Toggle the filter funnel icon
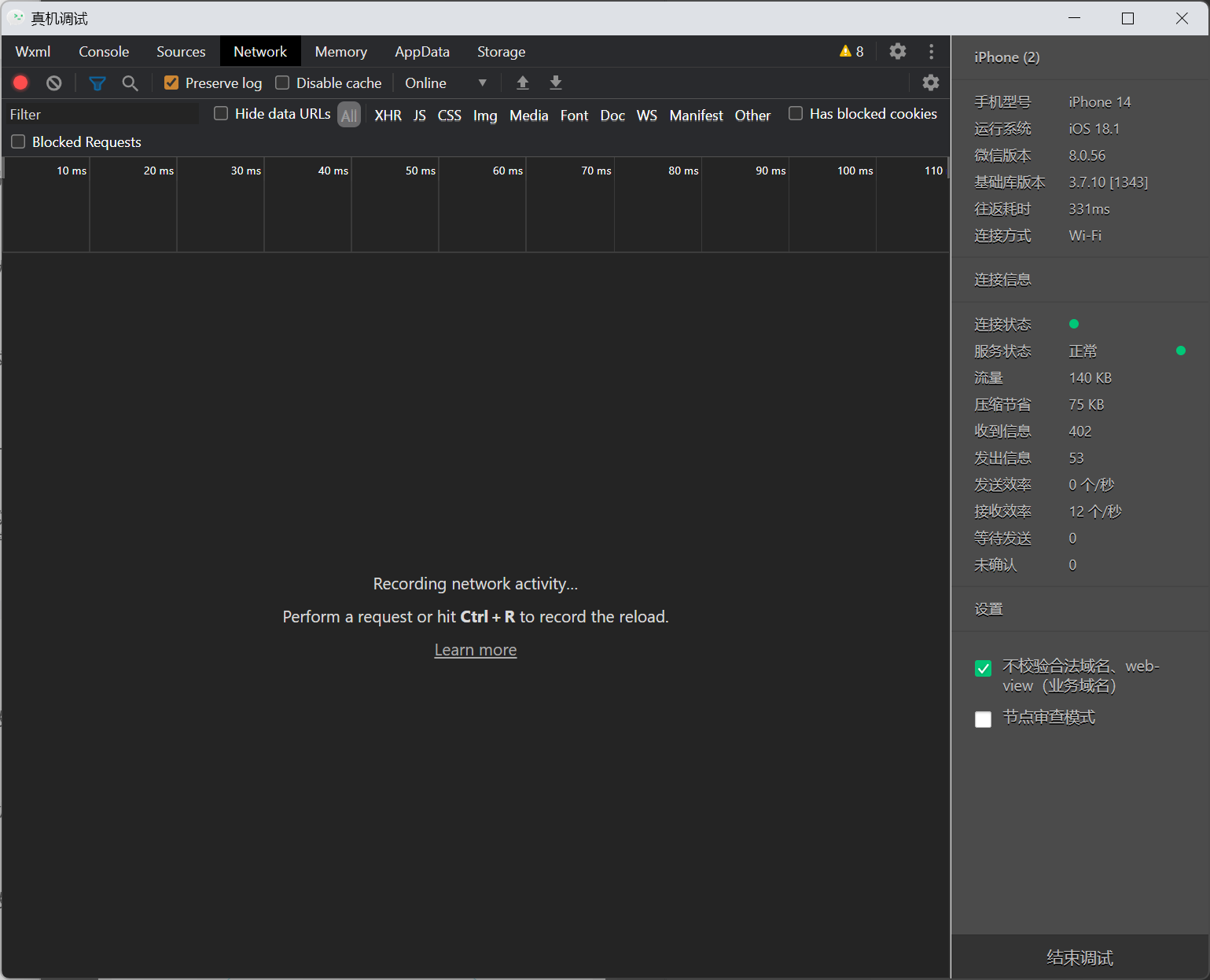This screenshot has height=980, width=1210. [x=97, y=83]
